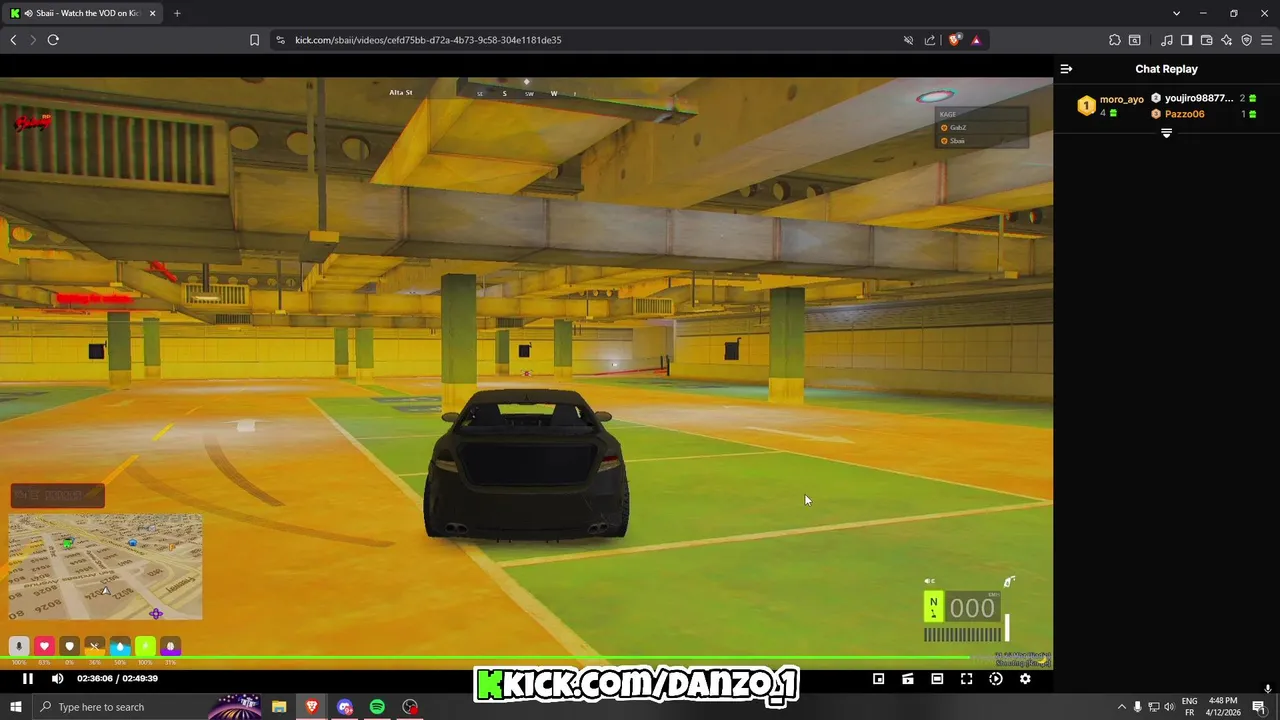Open the Windows Start menu

pyautogui.click(x=16, y=707)
